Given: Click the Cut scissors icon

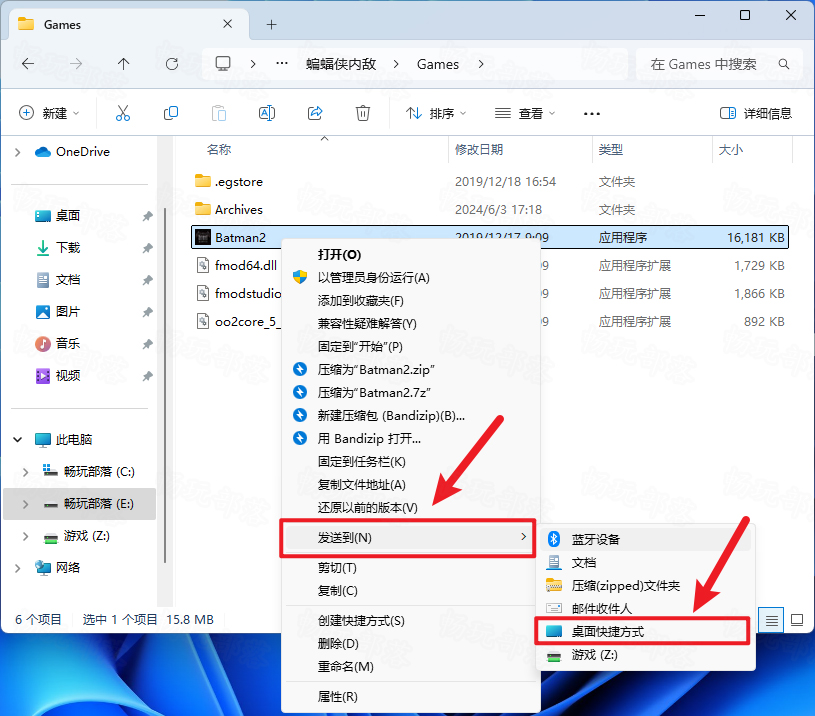Looking at the screenshot, I should coord(123,113).
